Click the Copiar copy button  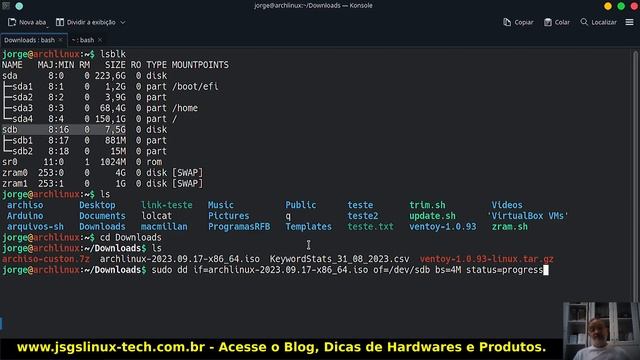click(518, 22)
